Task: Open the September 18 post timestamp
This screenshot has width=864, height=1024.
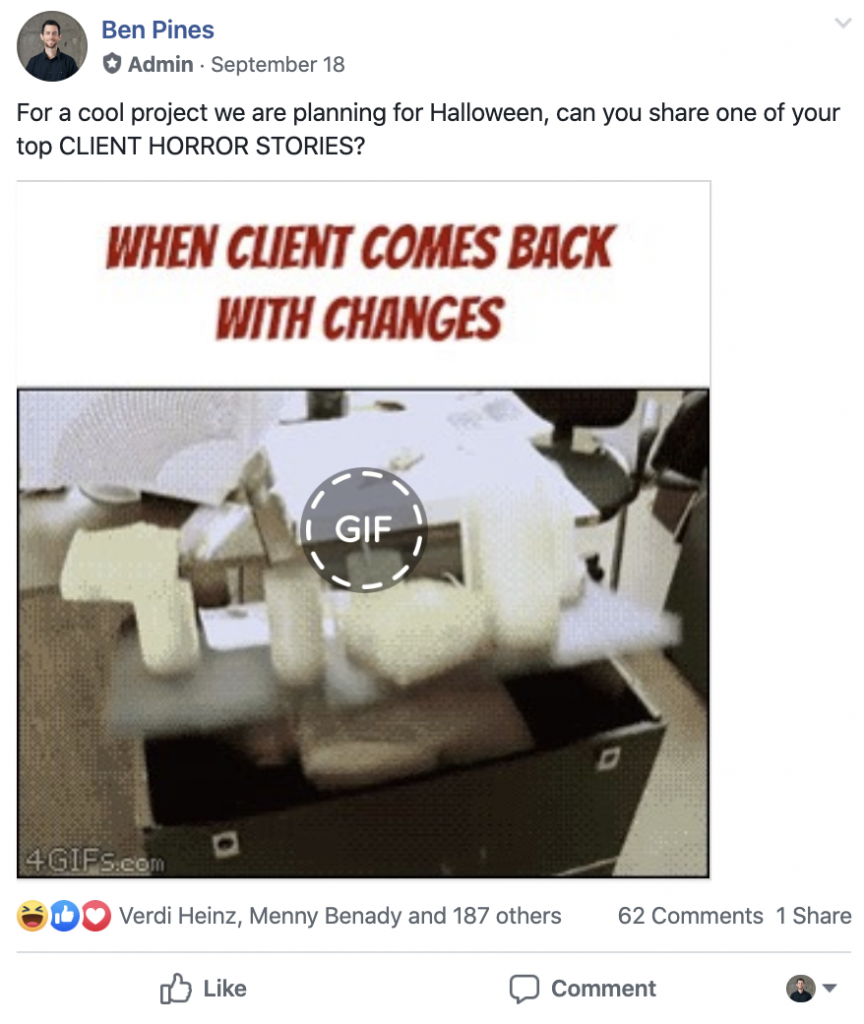Action: click(x=278, y=65)
